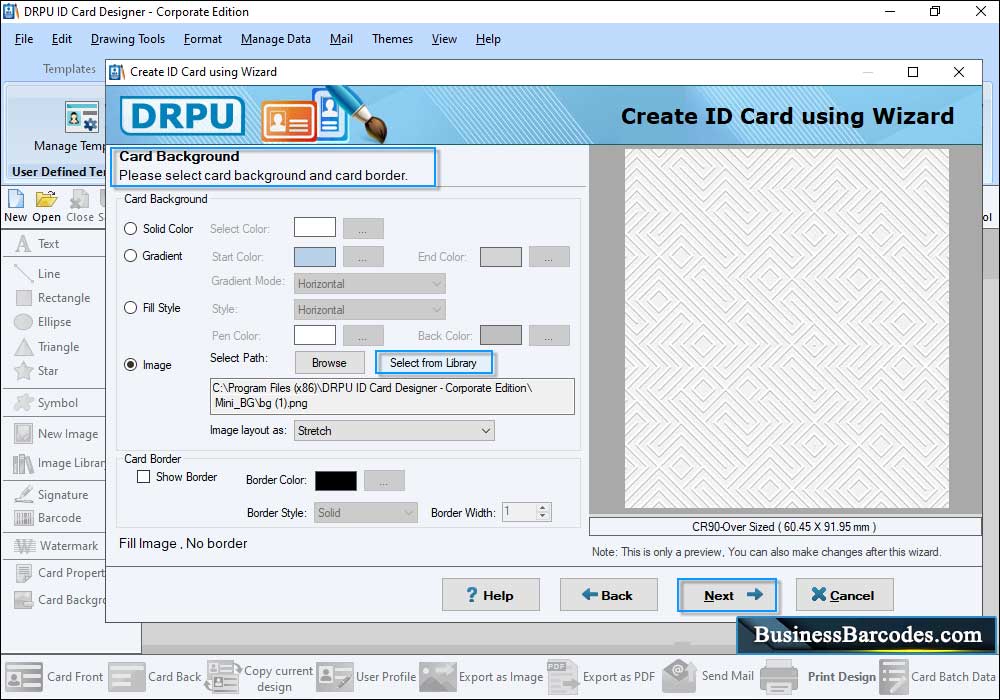1000x700 pixels.
Task: Select the Triangle tool icon
Action: pyautogui.click(x=23, y=347)
